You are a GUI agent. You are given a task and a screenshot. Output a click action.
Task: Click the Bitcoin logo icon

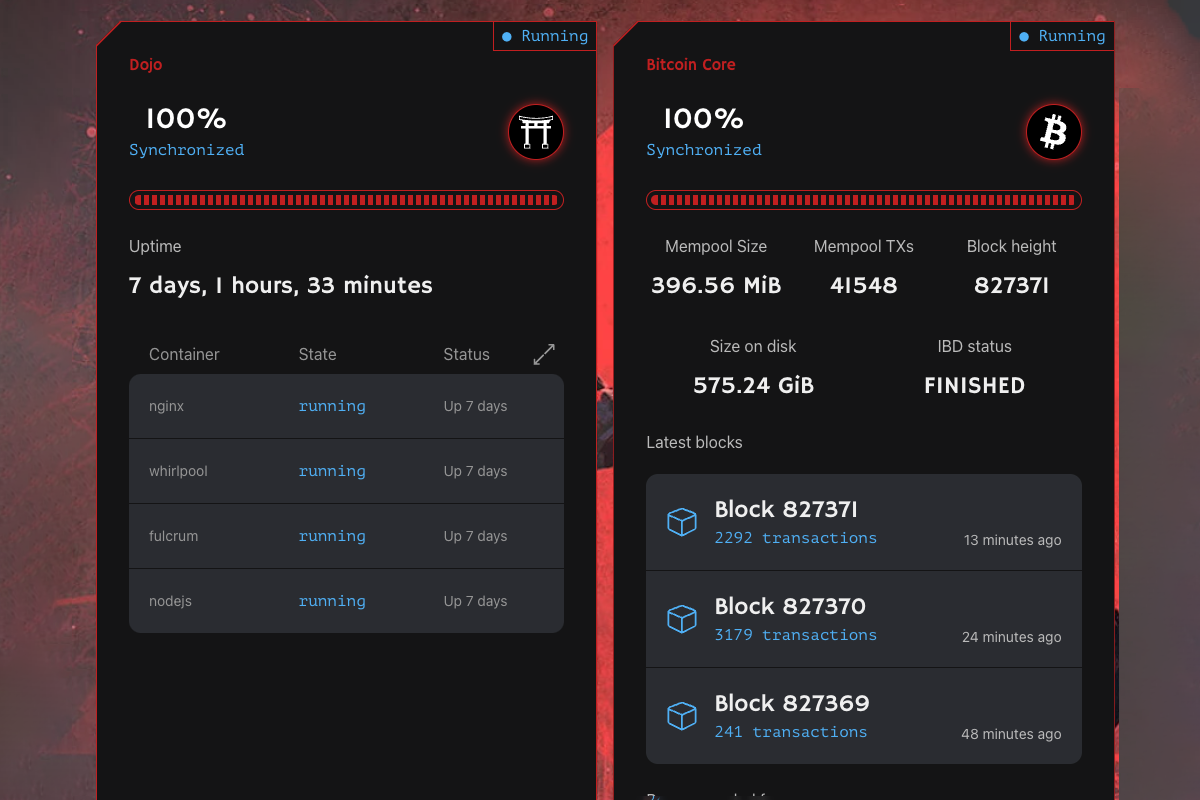[x=1053, y=132]
